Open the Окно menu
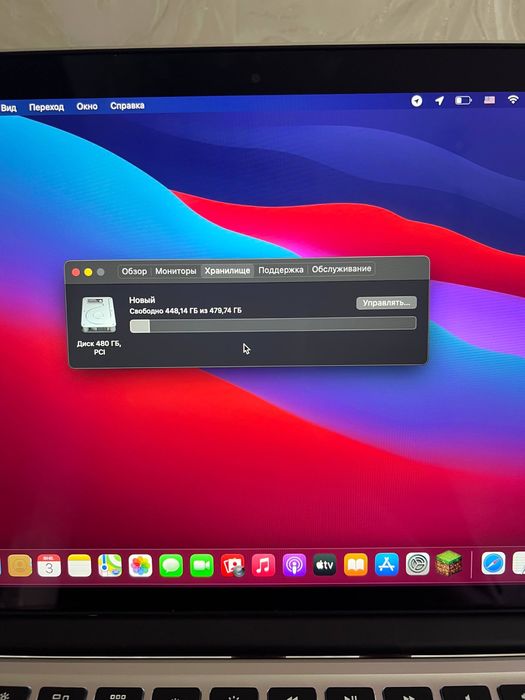The height and width of the screenshot is (700, 525). pos(87,106)
